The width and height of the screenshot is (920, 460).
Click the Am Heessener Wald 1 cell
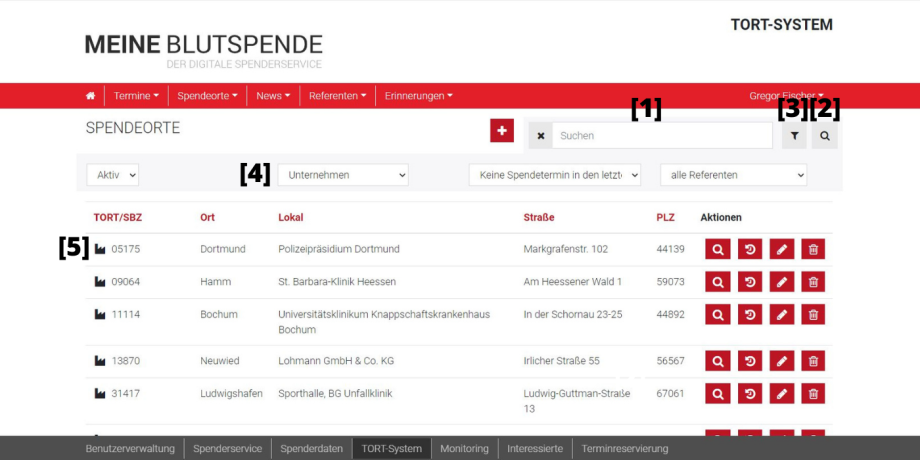point(573,282)
